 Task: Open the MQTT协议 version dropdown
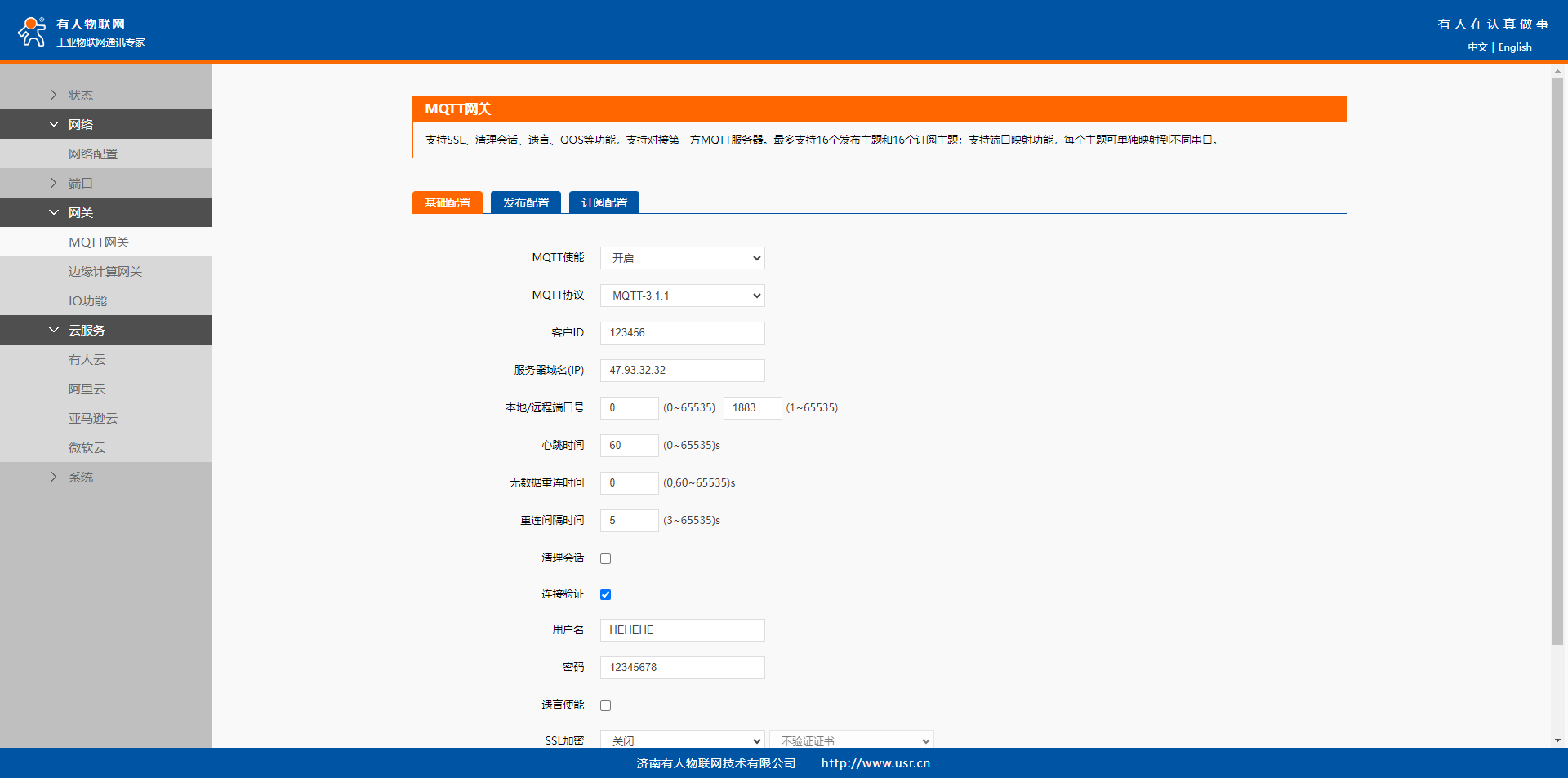click(x=683, y=296)
